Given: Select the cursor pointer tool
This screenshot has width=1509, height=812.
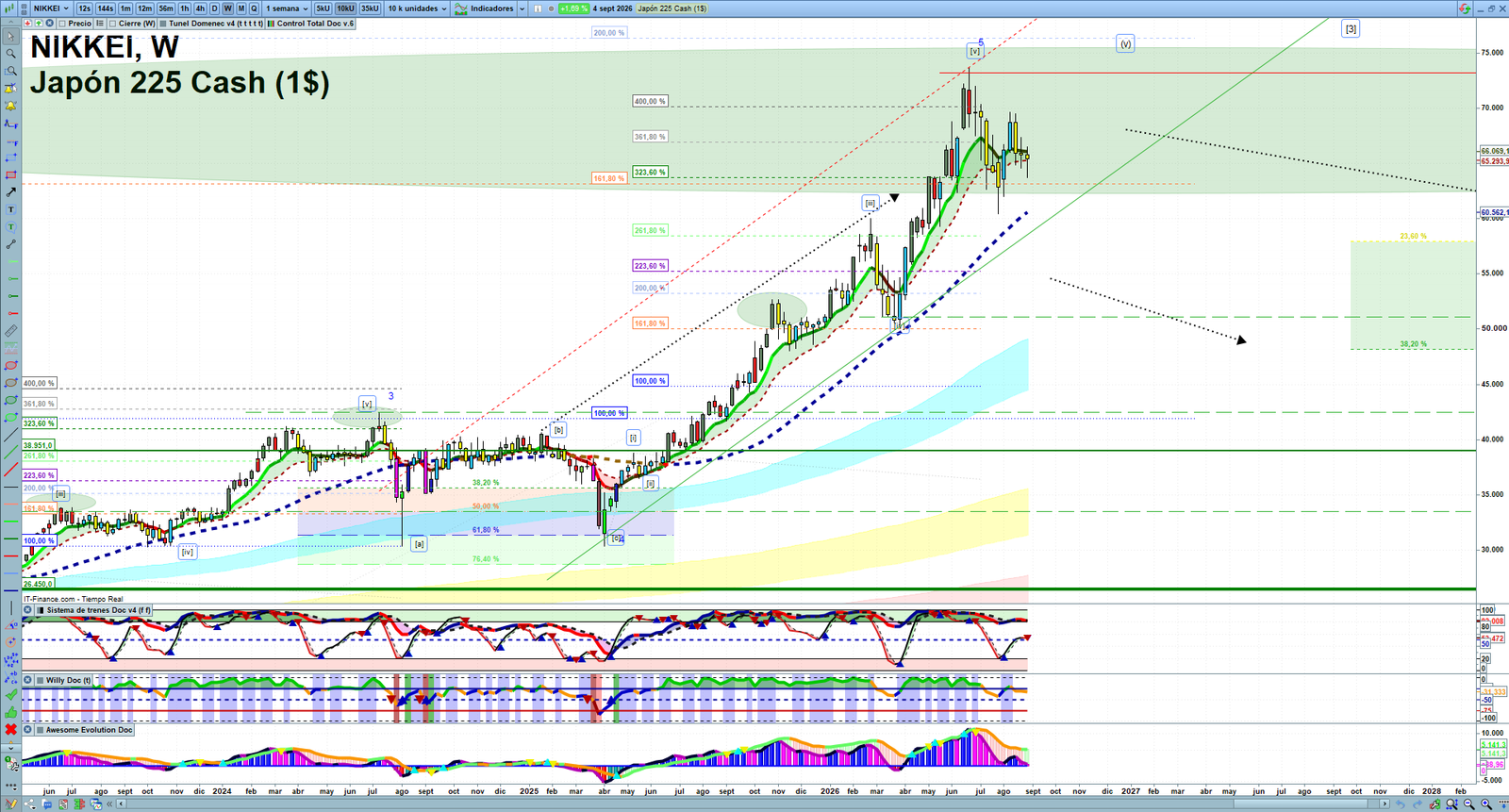Looking at the screenshot, I should (11, 37).
